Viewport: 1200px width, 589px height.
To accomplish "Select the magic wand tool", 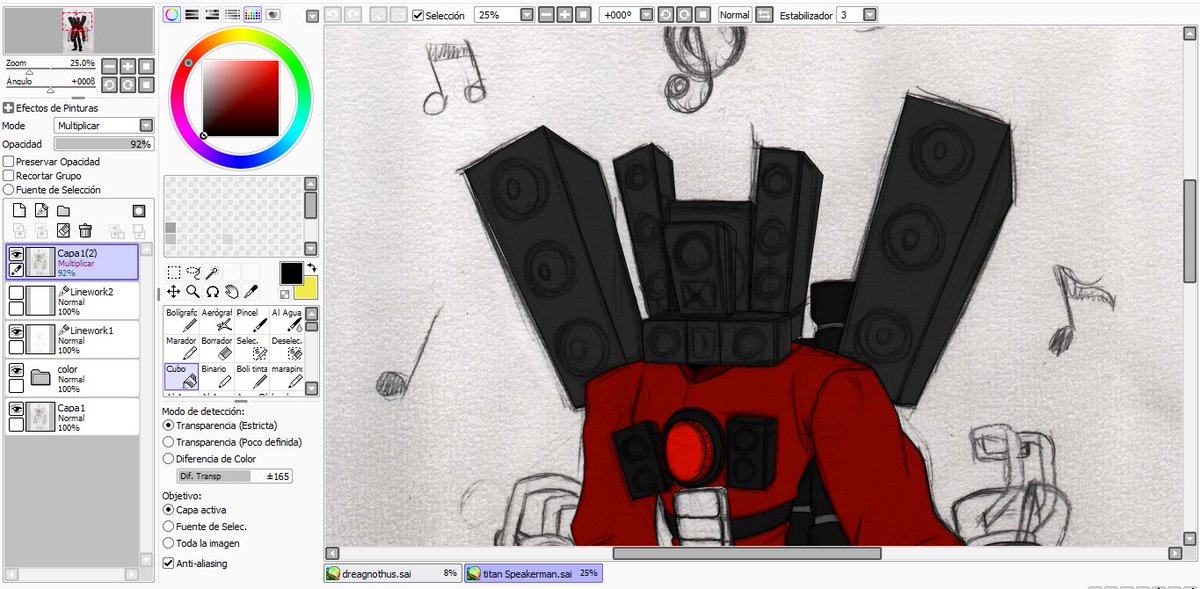I will point(212,272).
